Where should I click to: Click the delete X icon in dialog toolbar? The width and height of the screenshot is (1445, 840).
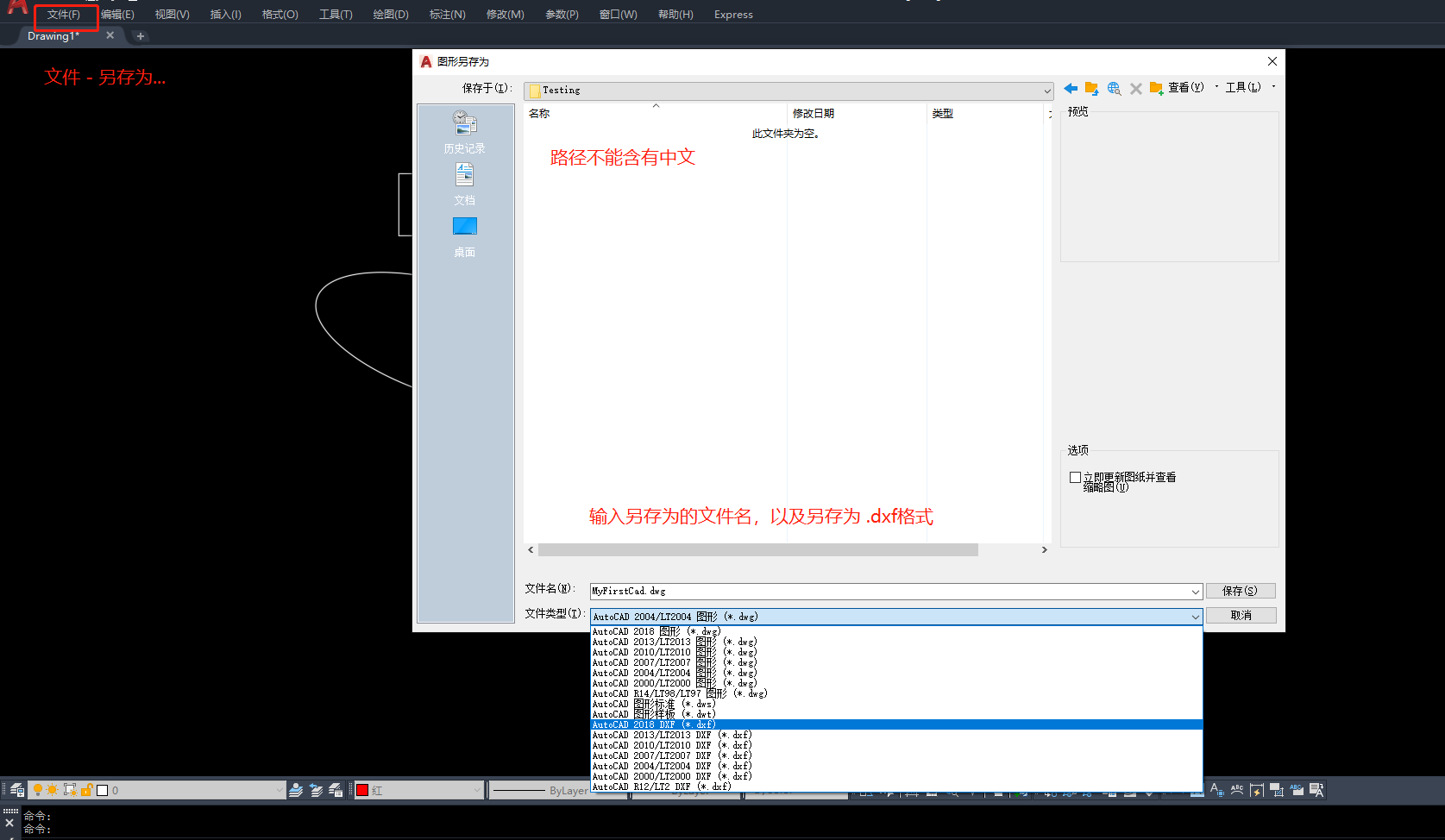tap(1136, 88)
